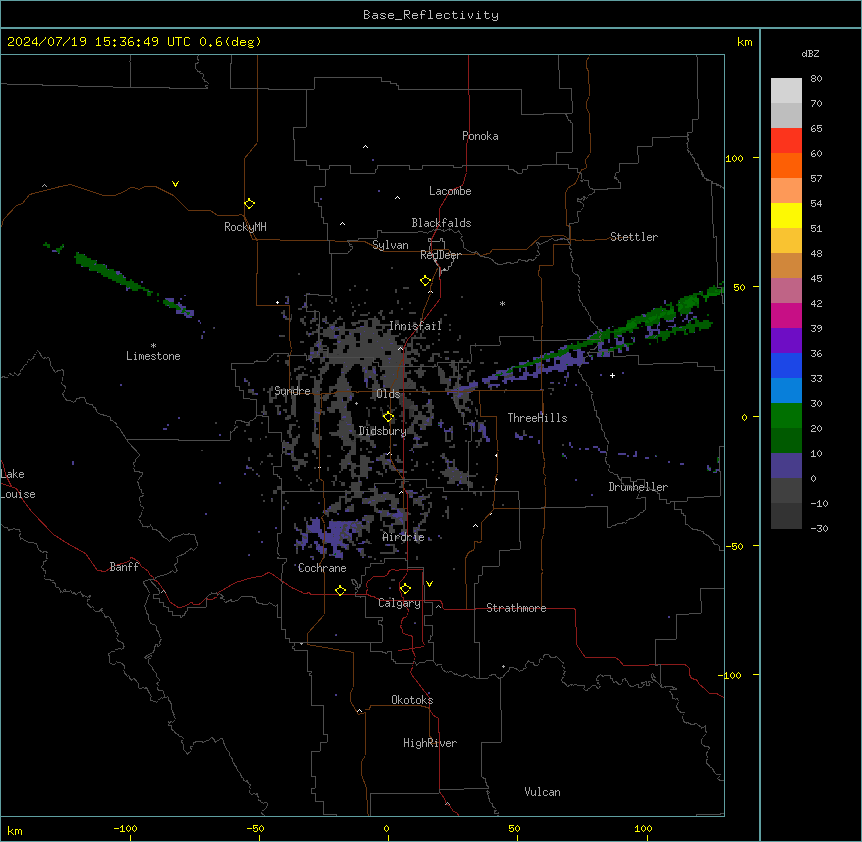Click the Innisfail city label
The image size is (862, 842).
pos(415,326)
